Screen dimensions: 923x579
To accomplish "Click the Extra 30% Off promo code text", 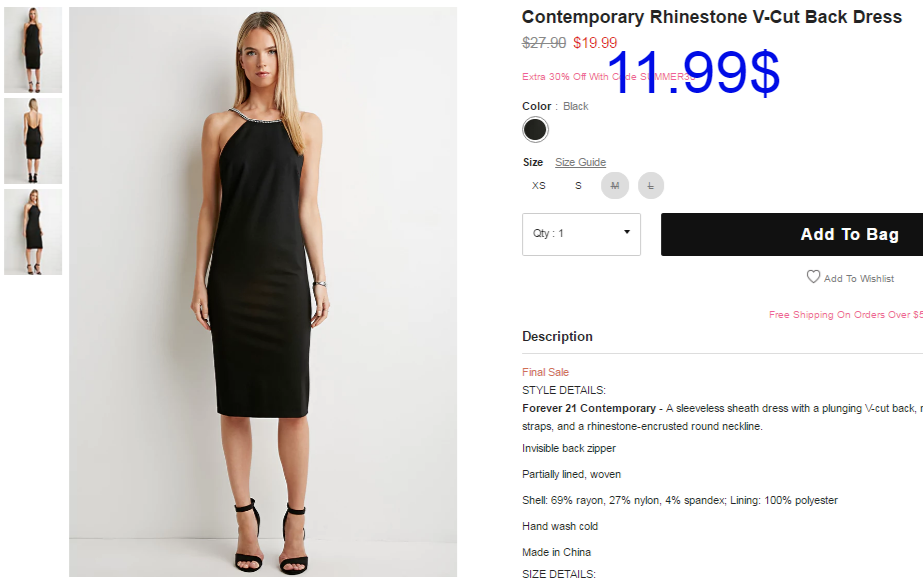I will click(609, 77).
